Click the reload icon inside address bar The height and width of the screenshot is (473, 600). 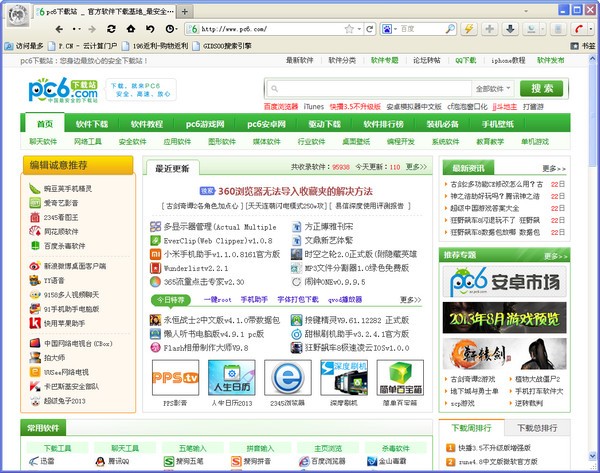pyautogui.click(x=369, y=29)
